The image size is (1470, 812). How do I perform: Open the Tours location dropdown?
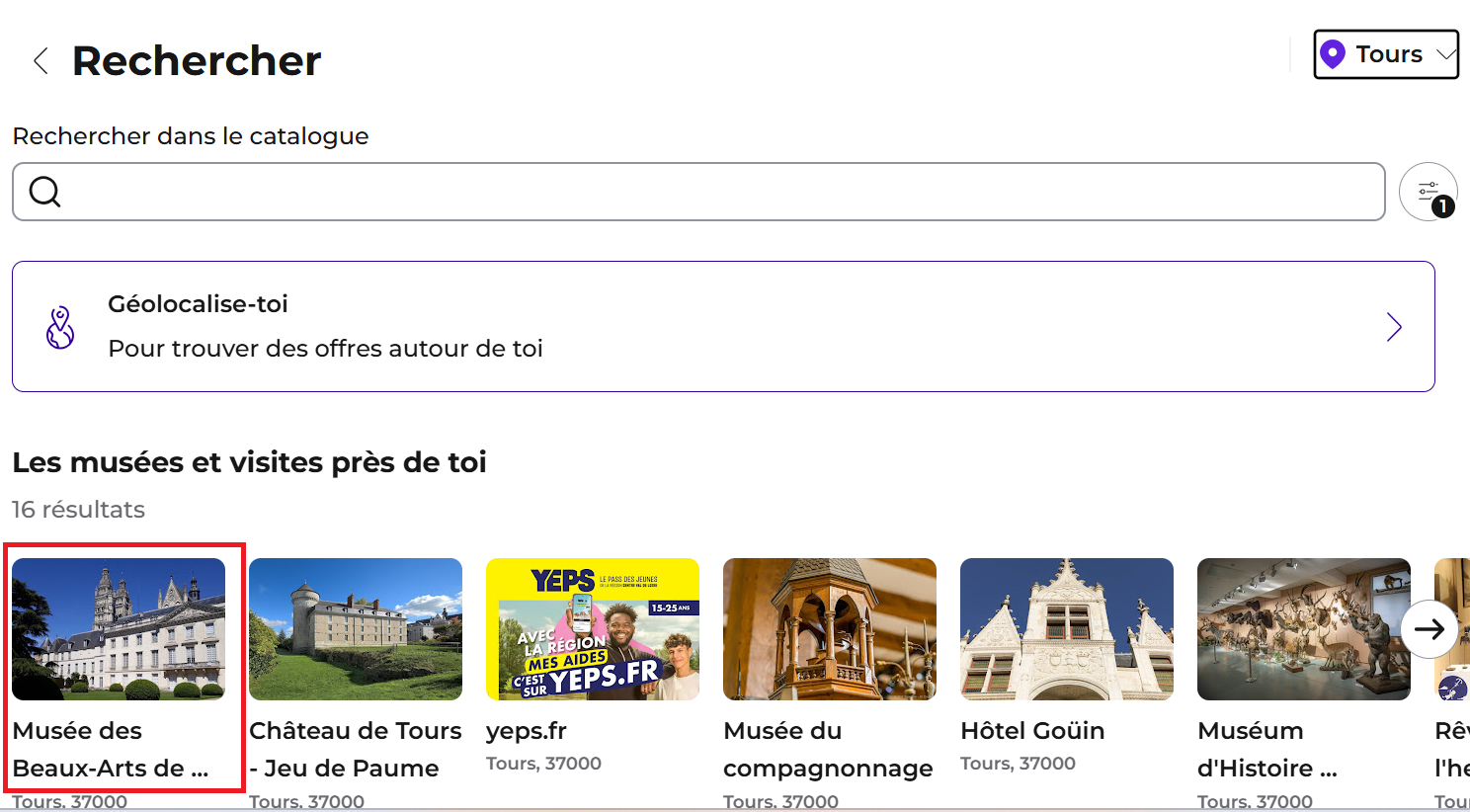coord(1386,54)
